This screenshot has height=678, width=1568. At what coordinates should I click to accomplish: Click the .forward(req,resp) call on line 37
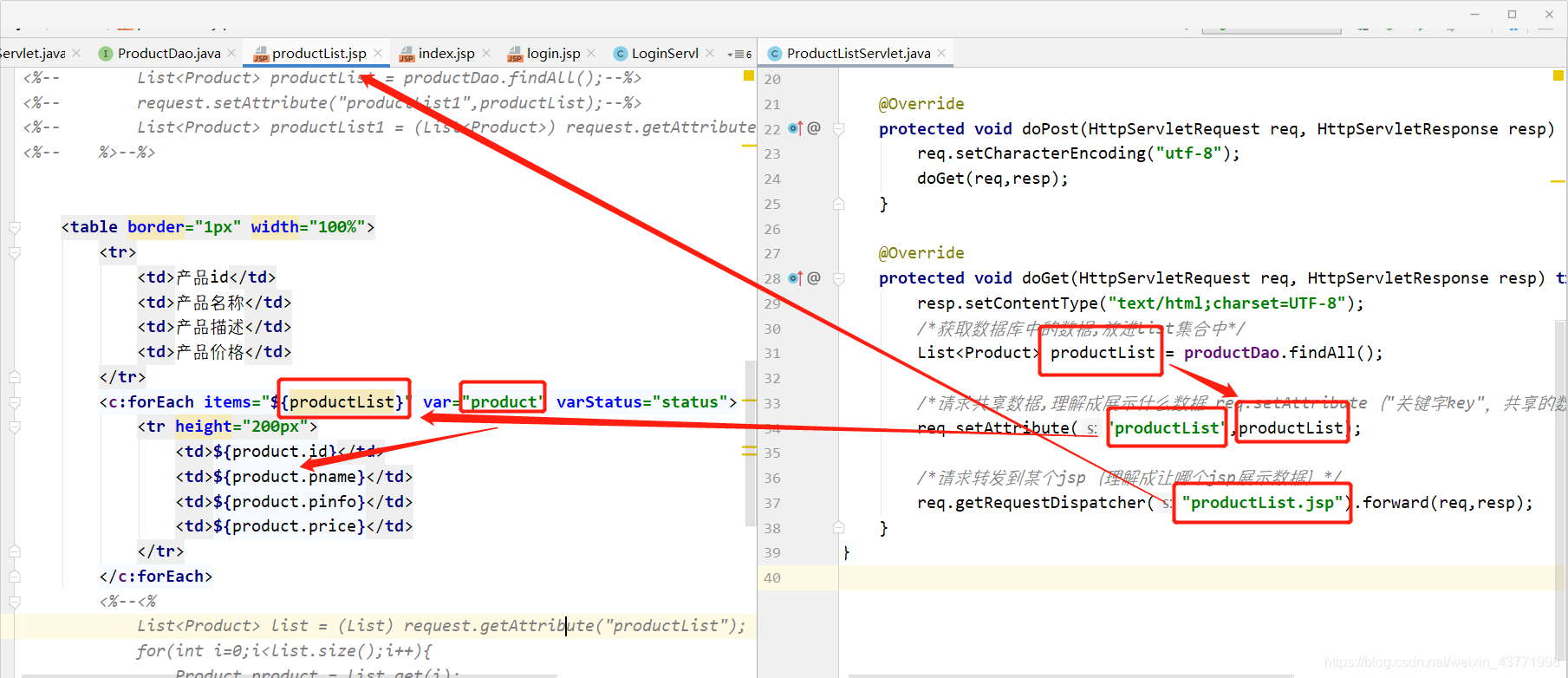(x=1442, y=503)
